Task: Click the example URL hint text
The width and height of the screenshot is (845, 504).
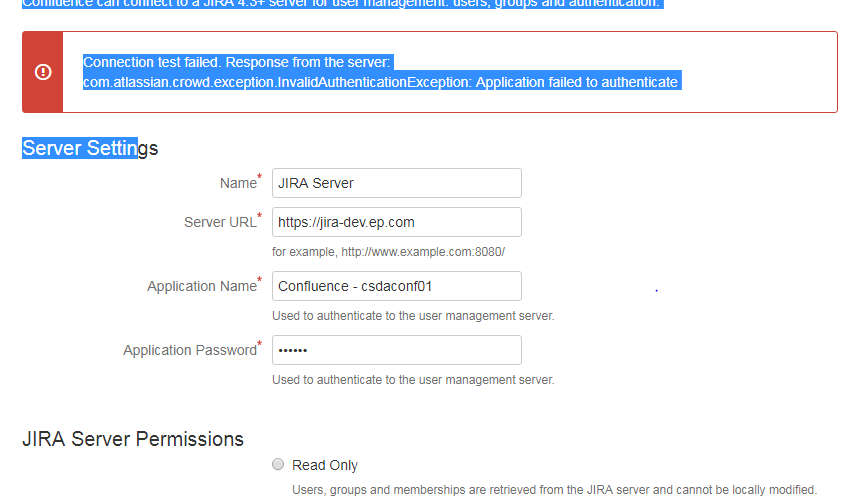Action: click(x=389, y=252)
